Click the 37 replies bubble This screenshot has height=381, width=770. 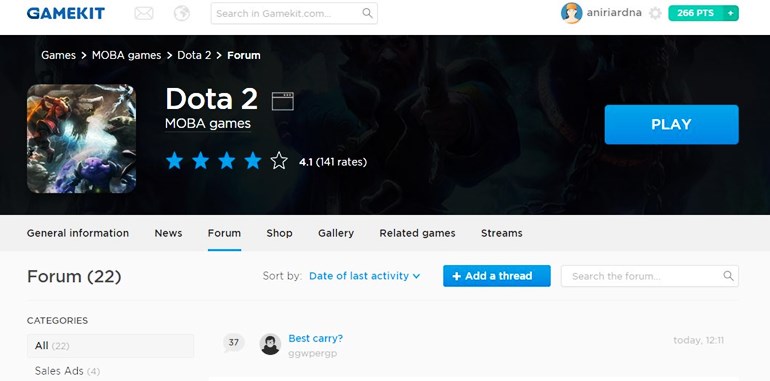tap(233, 343)
